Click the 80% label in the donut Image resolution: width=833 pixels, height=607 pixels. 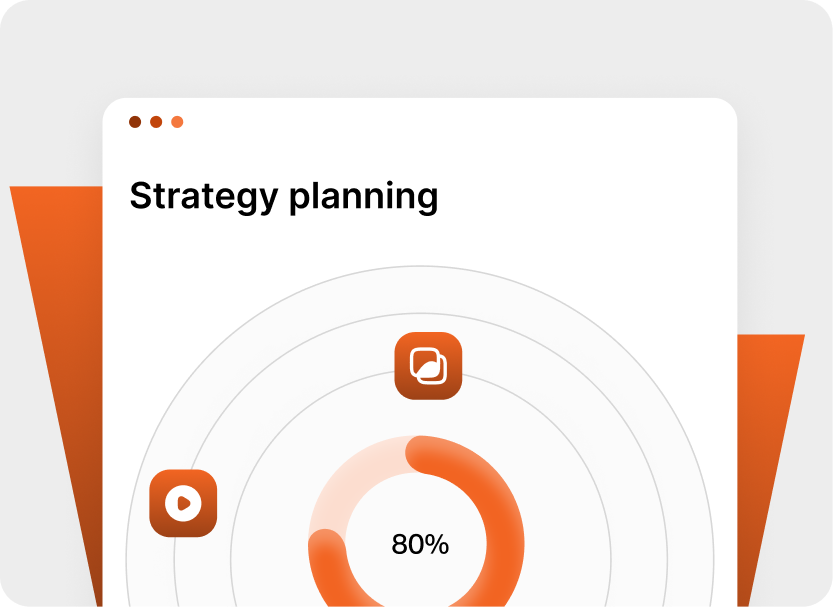tap(420, 545)
